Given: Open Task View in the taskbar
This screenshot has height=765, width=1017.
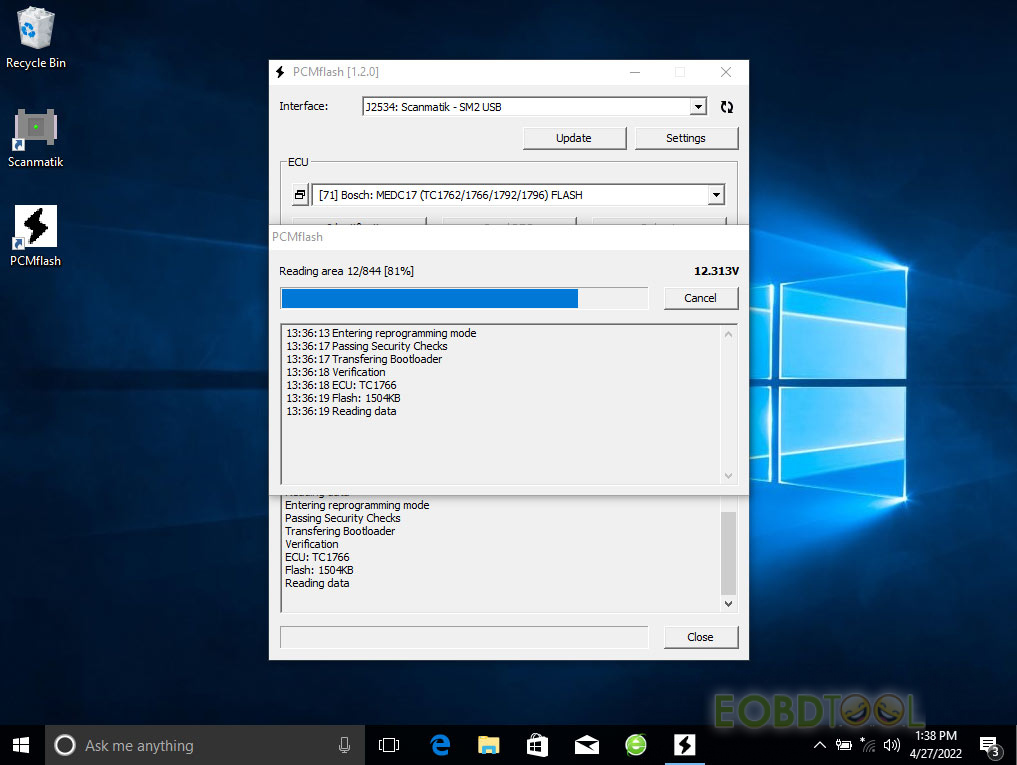Looking at the screenshot, I should (389, 745).
